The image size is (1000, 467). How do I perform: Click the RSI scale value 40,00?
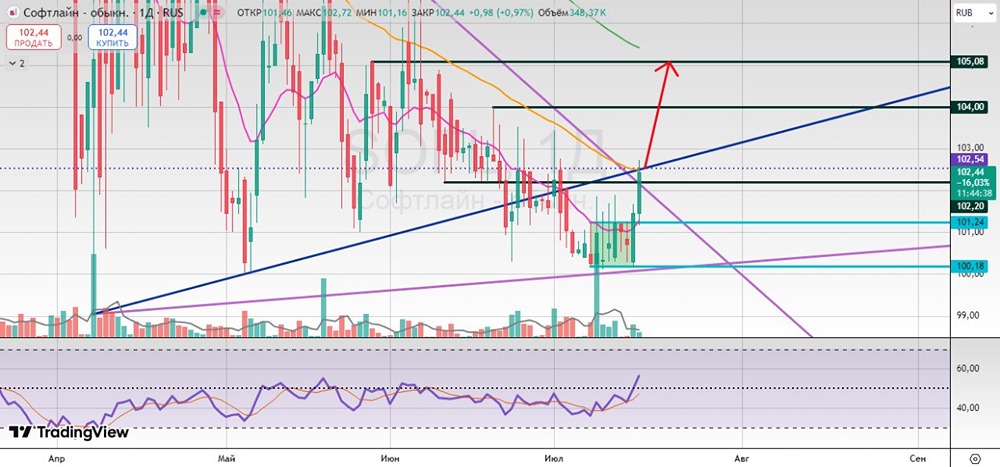968,408
